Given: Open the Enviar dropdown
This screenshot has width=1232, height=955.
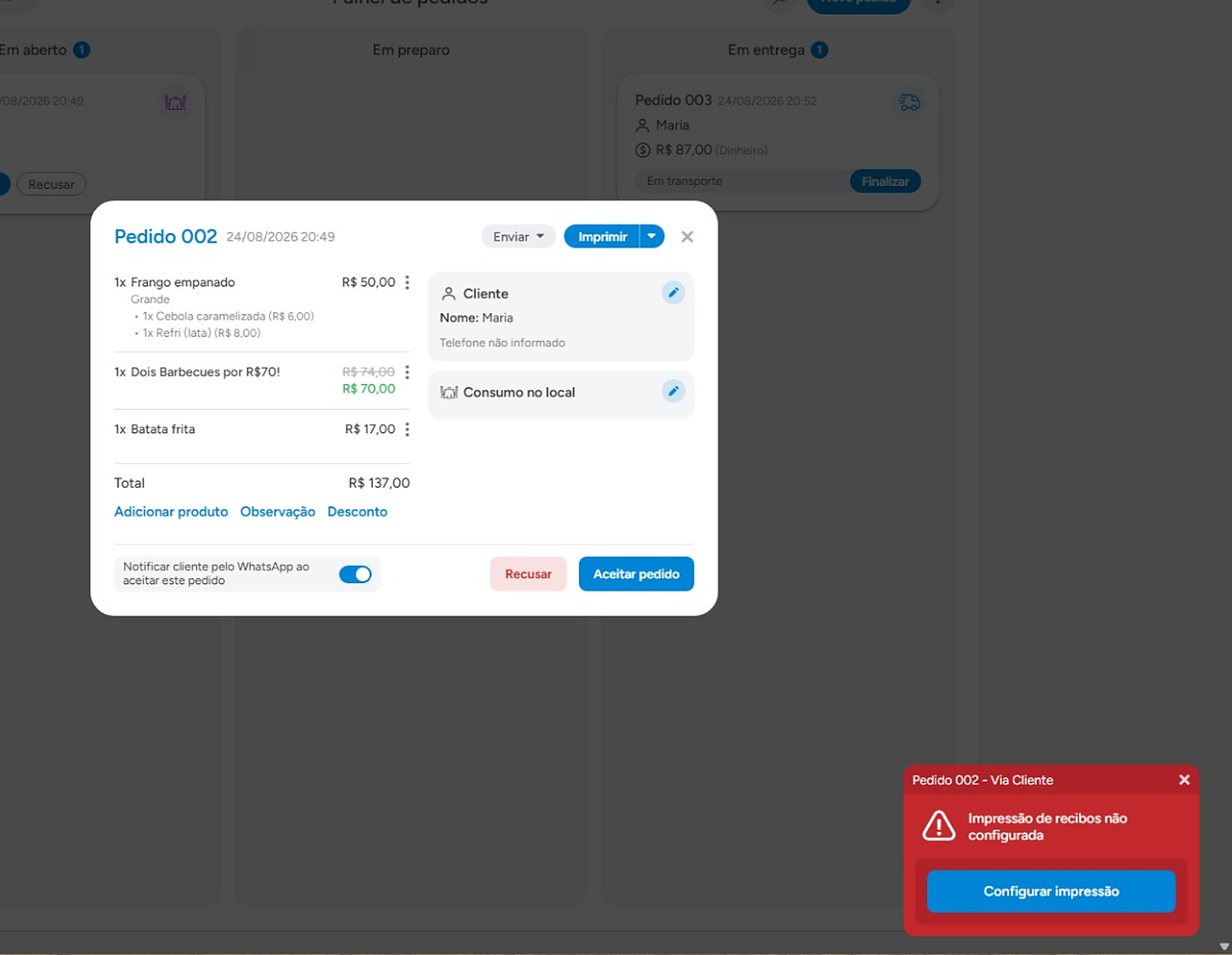Looking at the screenshot, I should coord(518,236).
